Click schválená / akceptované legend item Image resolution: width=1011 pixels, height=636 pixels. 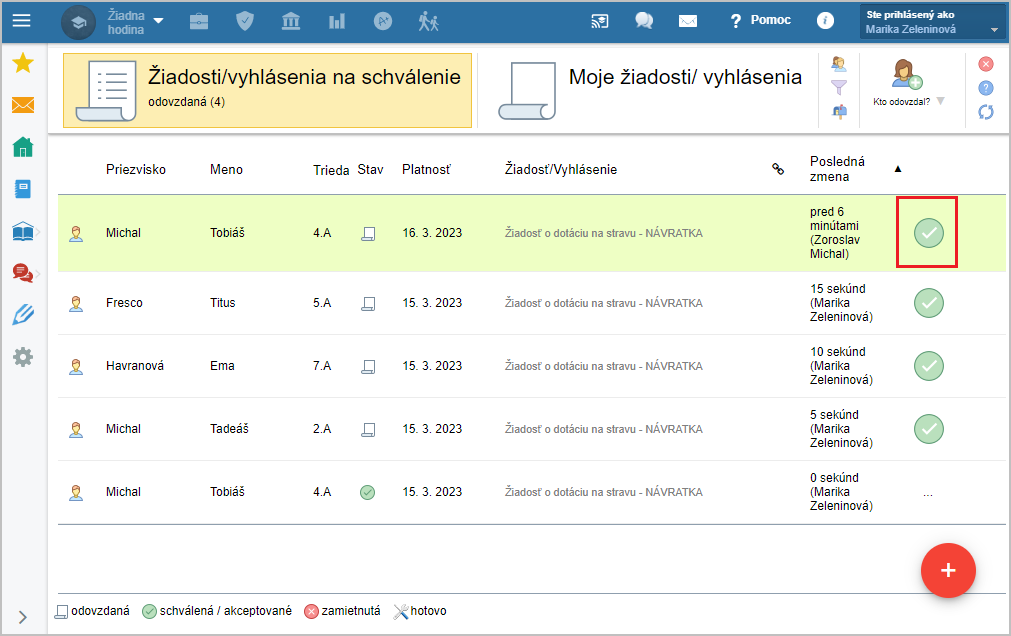pyautogui.click(x=217, y=611)
